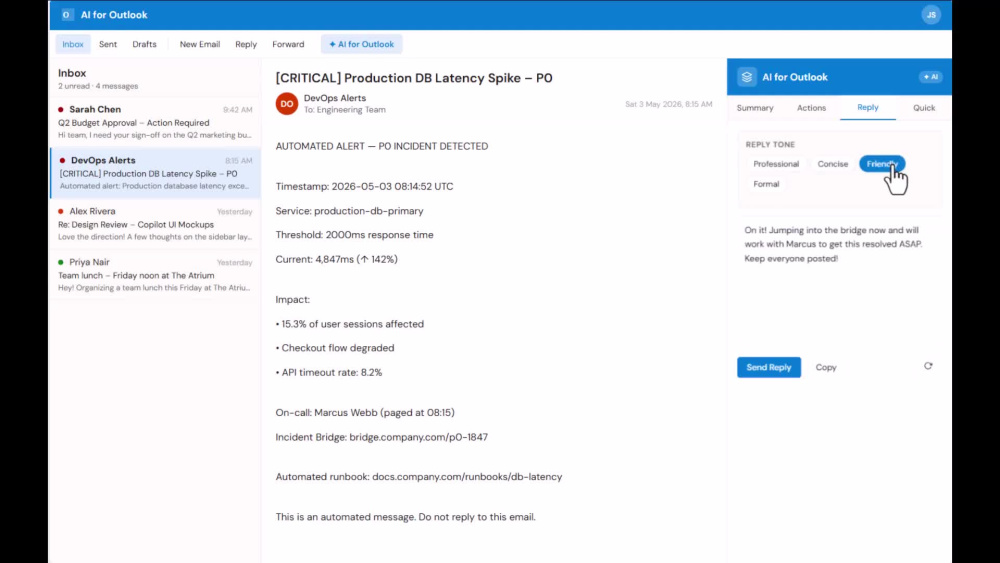Click 'Threshold: 2000ms response time' line
The width and height of the screenshot is (1000, 563).
coord(355,235)
